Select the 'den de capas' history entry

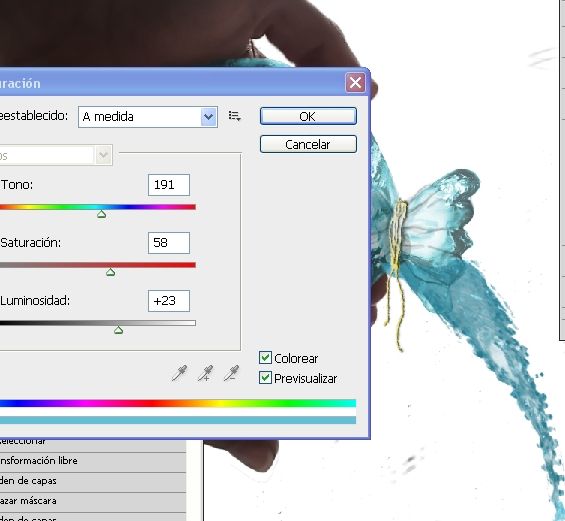pyautogui.click(x=93, y=481)
